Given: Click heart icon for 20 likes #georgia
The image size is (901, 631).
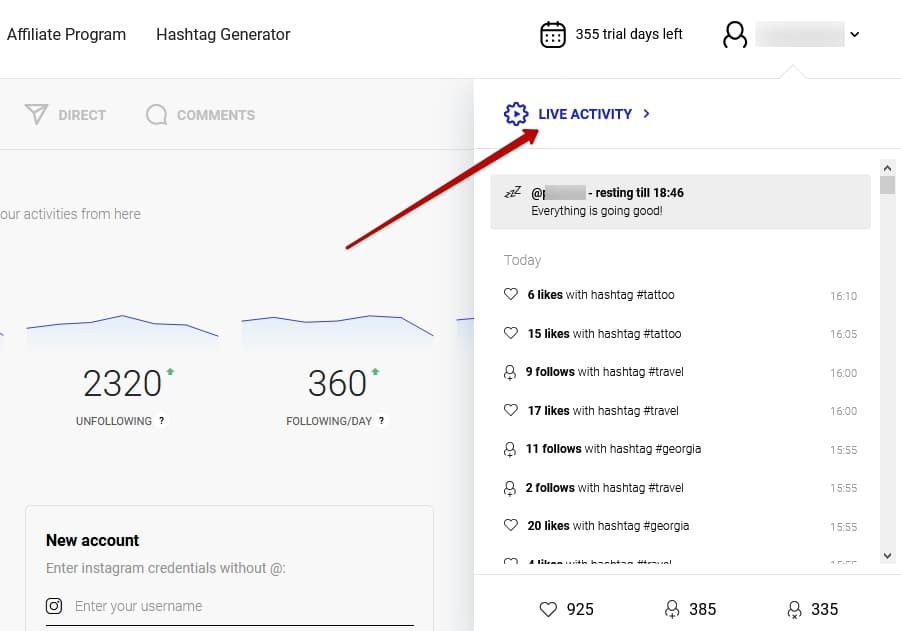Looking at the screenshot, I should 511,525.
